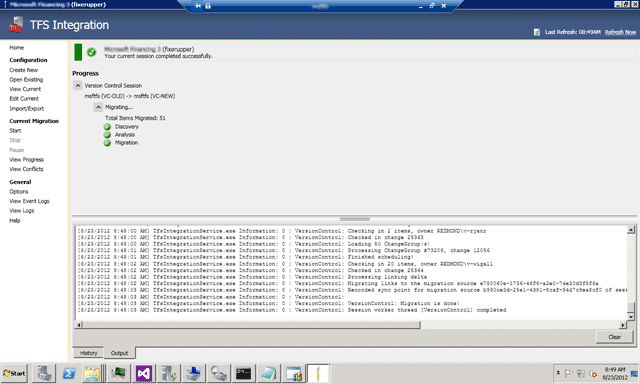Click the pin icon in the remote session bar
Screen dimensions: 640x384
[198, 6]
